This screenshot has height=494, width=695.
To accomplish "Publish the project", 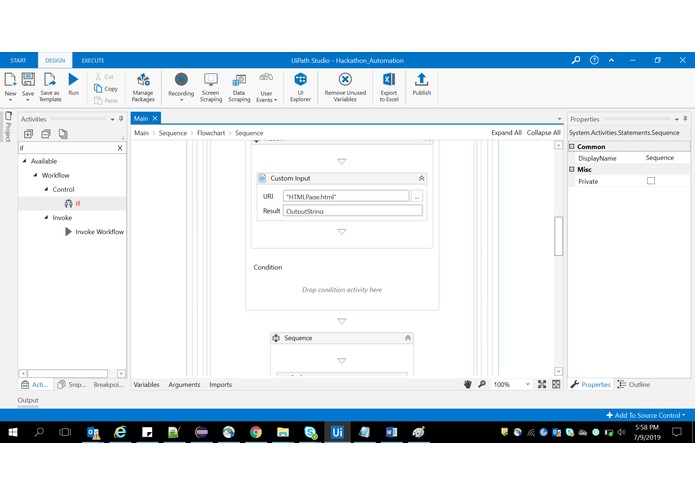I will (x=422, y=84).
